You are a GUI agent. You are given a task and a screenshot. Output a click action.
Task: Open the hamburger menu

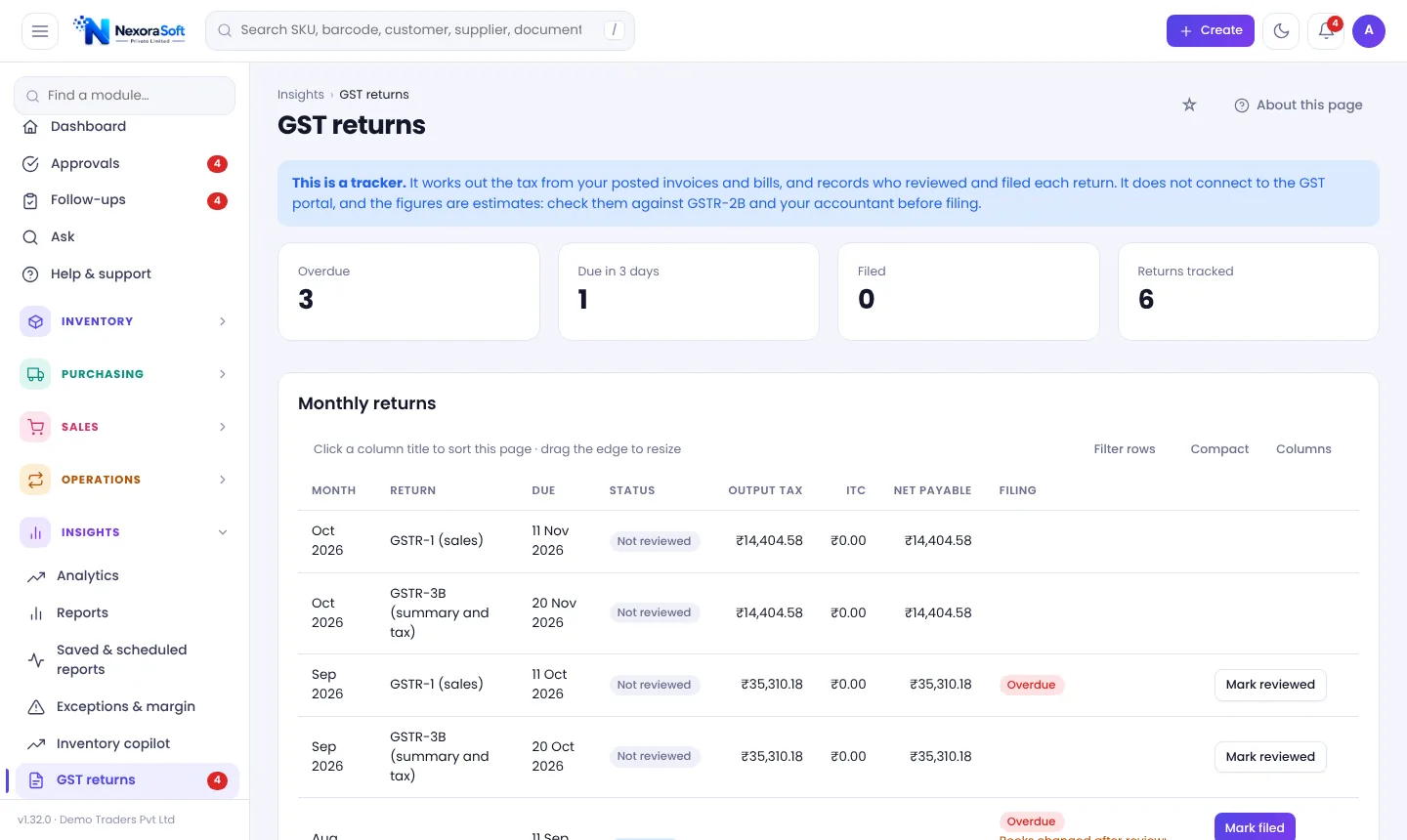pos(40,31)
